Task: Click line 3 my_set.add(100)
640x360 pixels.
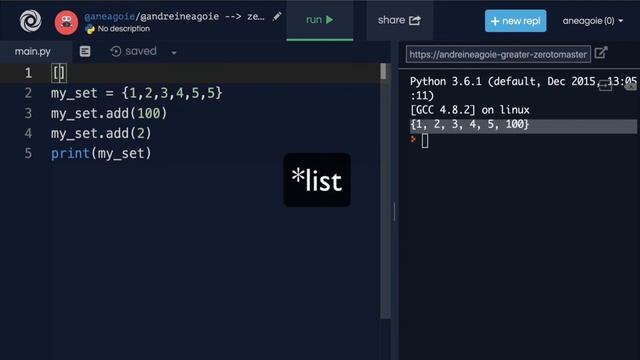Action: [x=109, y=113]
